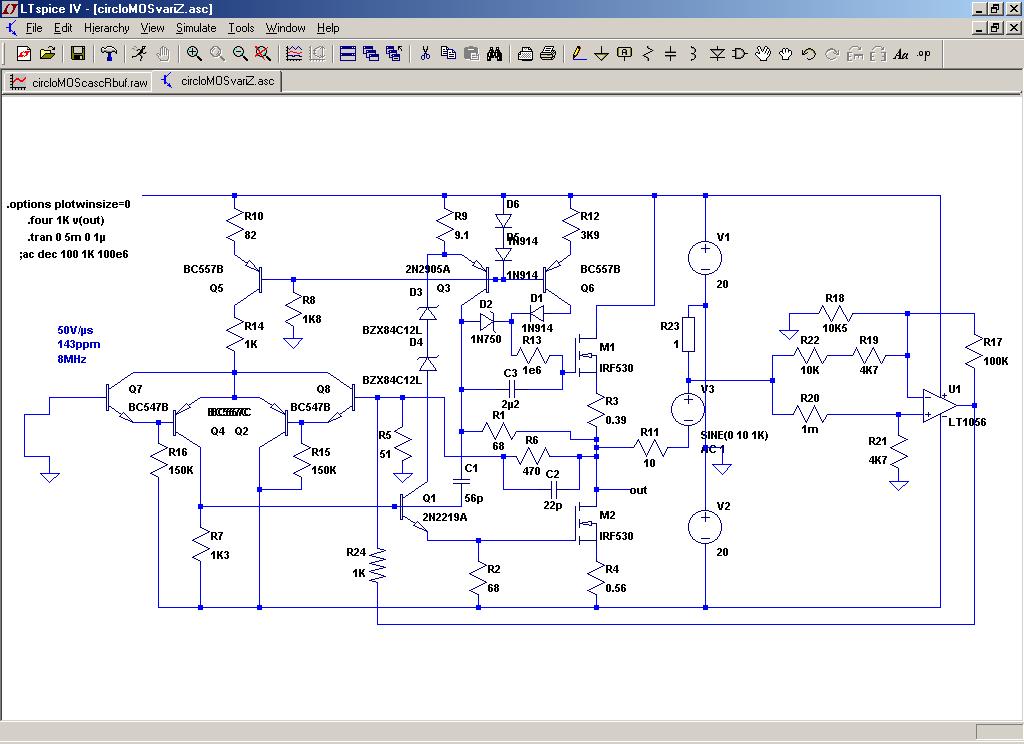Open the Hierarchy menu
The height and width of the screenshot is (744, 1024).
click(x=106, y=28)
